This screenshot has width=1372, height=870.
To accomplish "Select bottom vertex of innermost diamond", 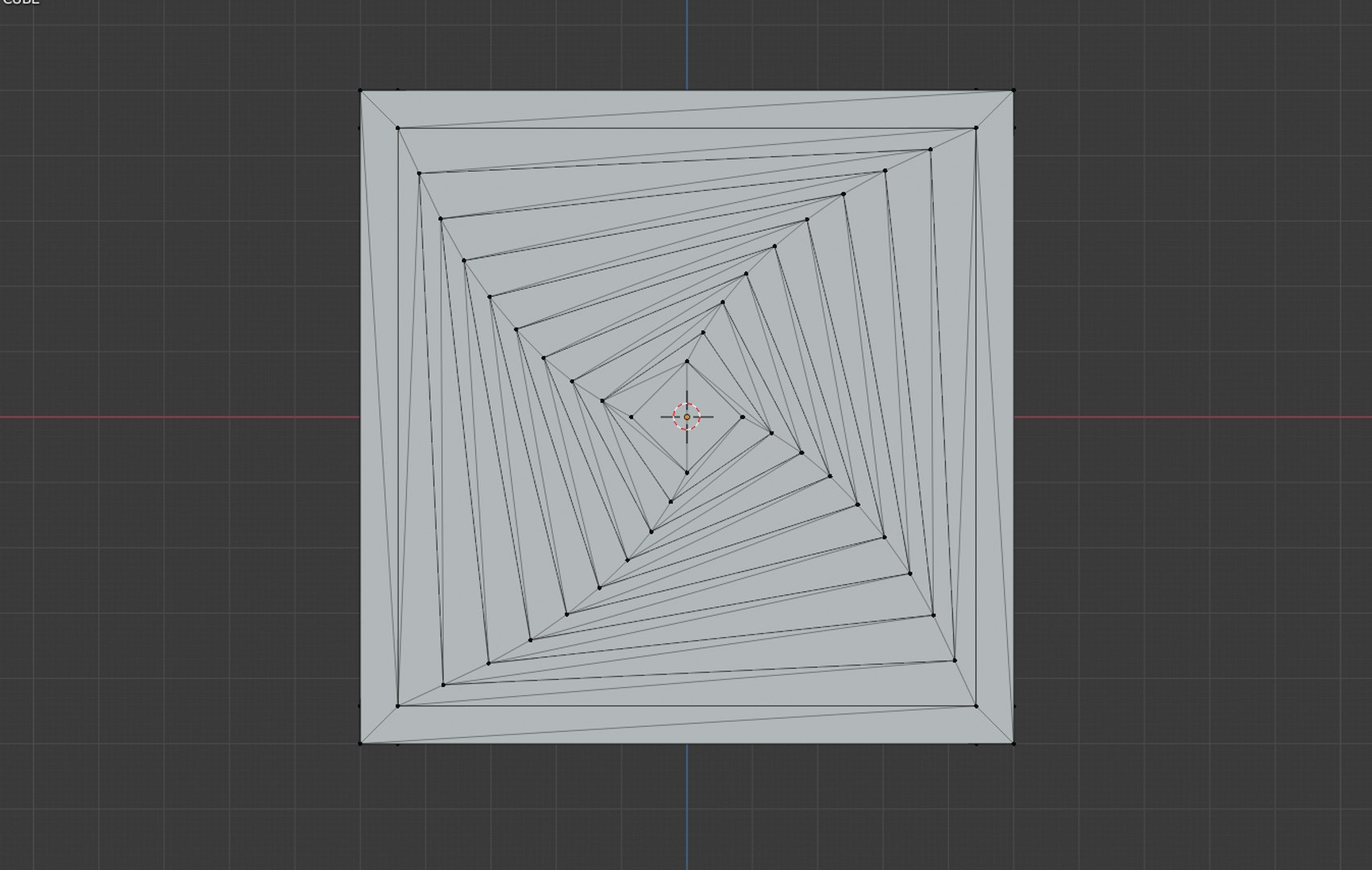I will coord(686,473).
